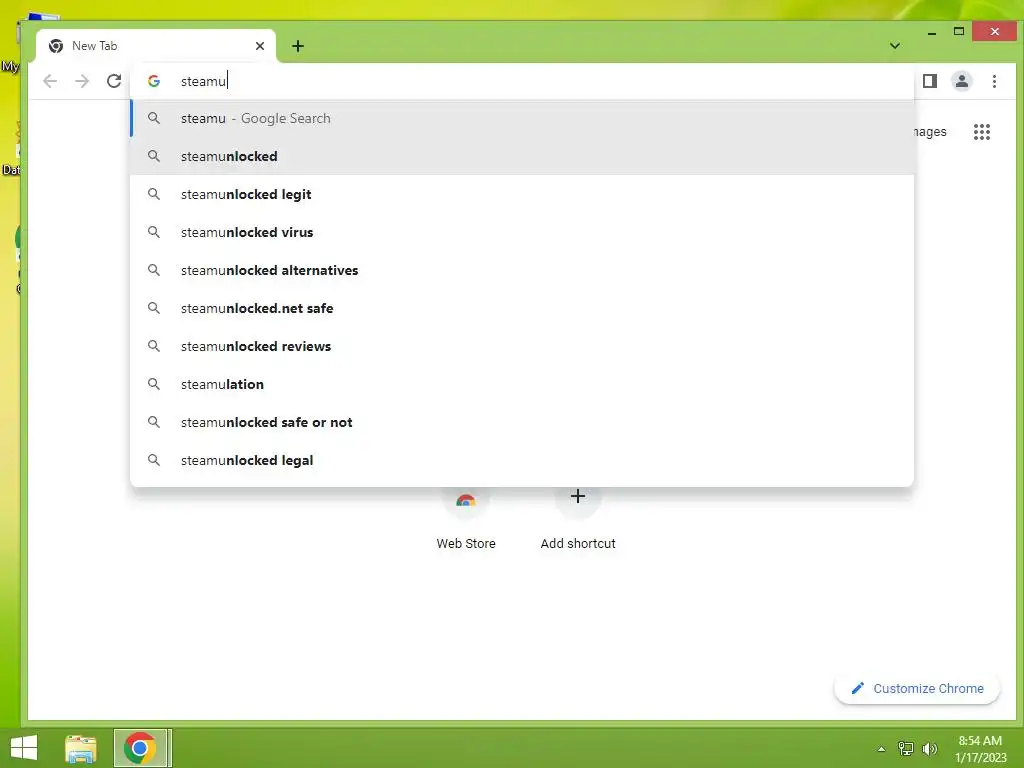Reload the current page
Screen dimensions: 1024x768
click(114, 81)
